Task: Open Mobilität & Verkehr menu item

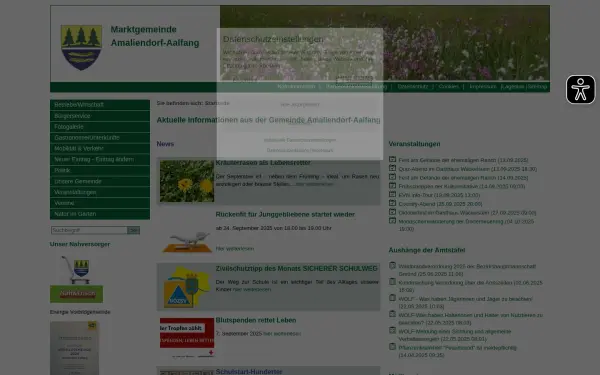Action: point(100,148)
